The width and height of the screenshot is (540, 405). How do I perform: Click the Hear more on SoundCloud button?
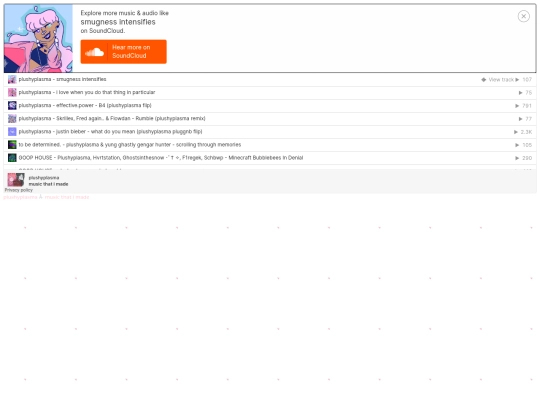pyautogui.click(x=123, y=52)
